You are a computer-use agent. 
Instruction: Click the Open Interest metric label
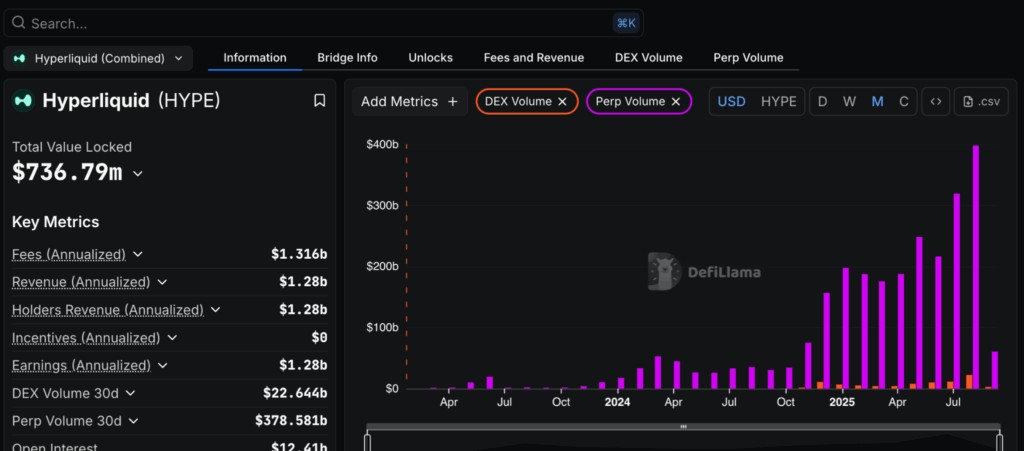pos(55,447)
